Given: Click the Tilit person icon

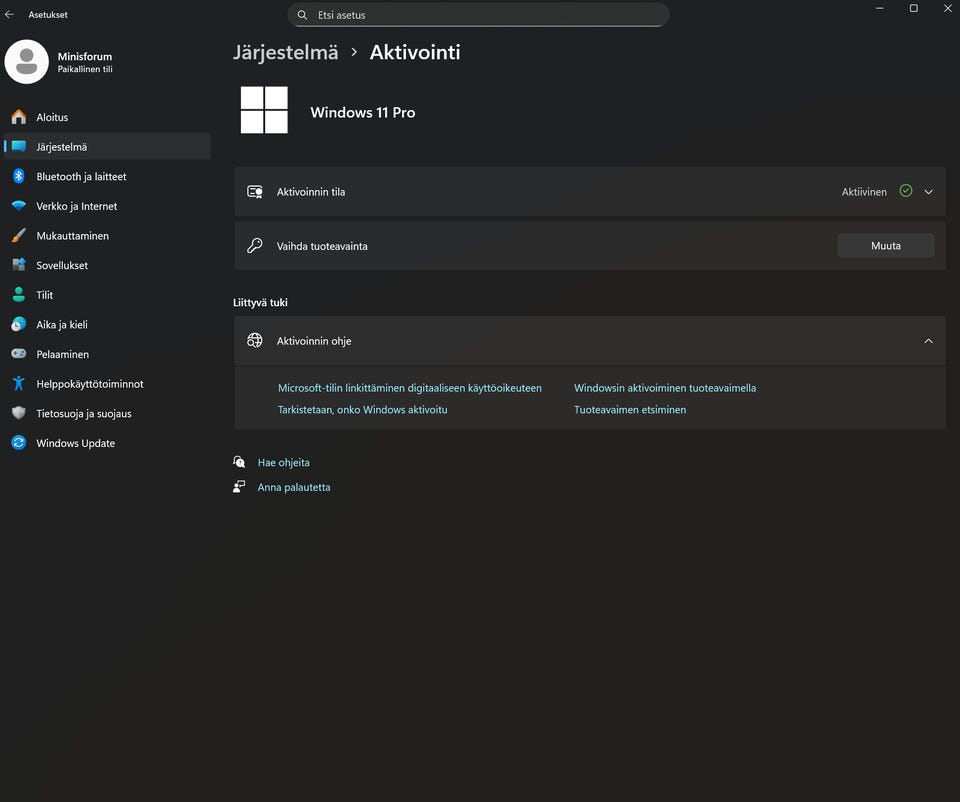Looking at the screenshot, I should (x=19, y=294).
